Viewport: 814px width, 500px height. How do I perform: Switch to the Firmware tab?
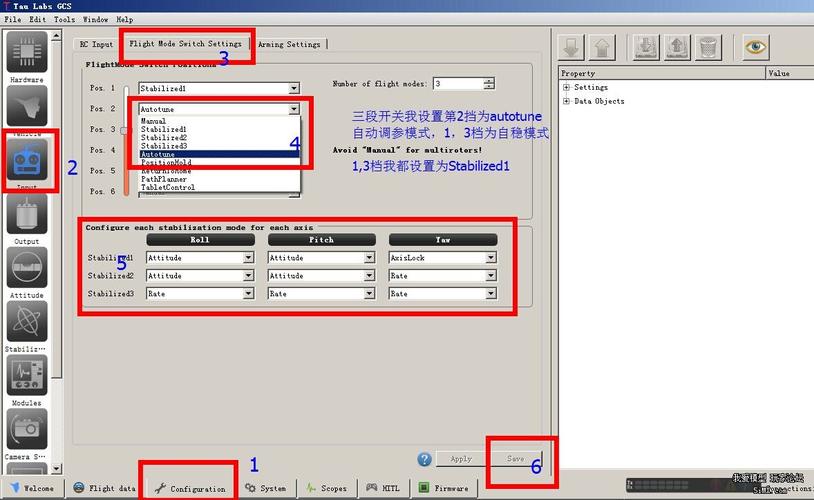tap(444, 489)
